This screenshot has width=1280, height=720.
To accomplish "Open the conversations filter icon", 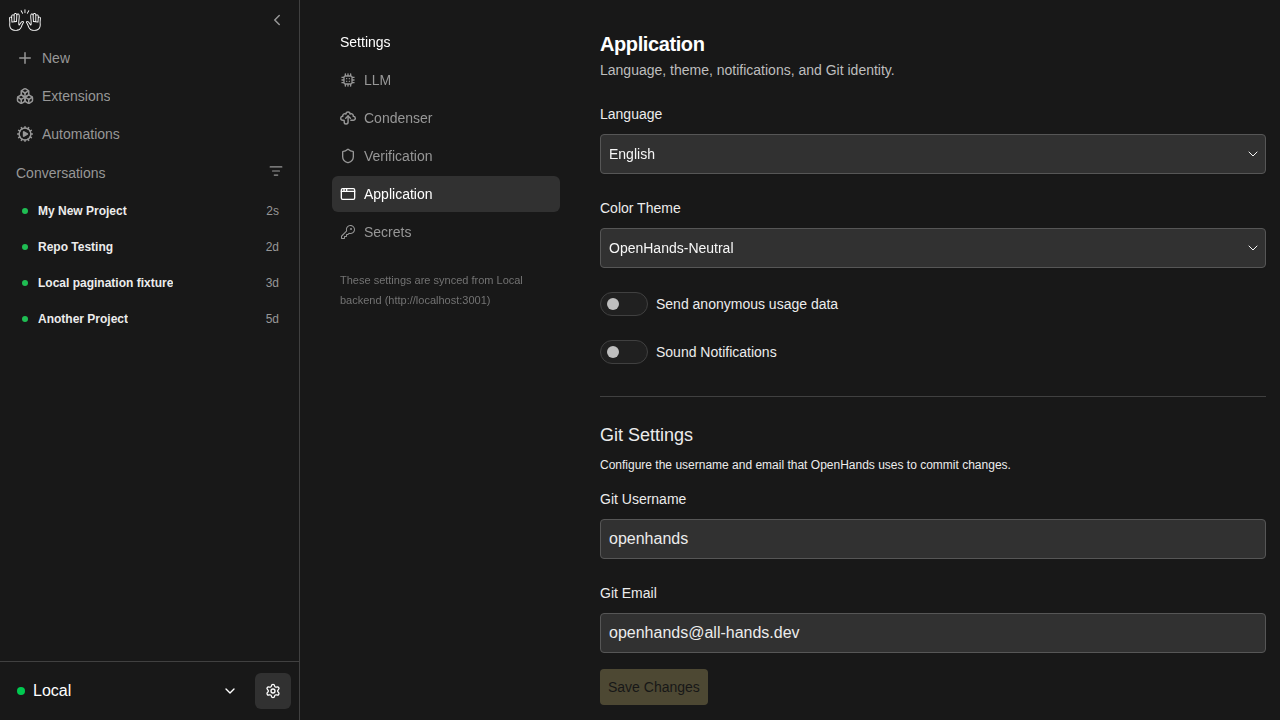I will [276, 172].
